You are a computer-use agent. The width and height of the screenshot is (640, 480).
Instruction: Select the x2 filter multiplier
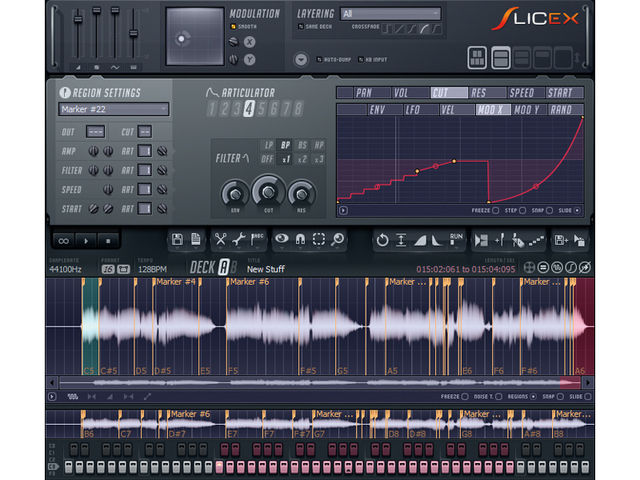click(302, 159)
